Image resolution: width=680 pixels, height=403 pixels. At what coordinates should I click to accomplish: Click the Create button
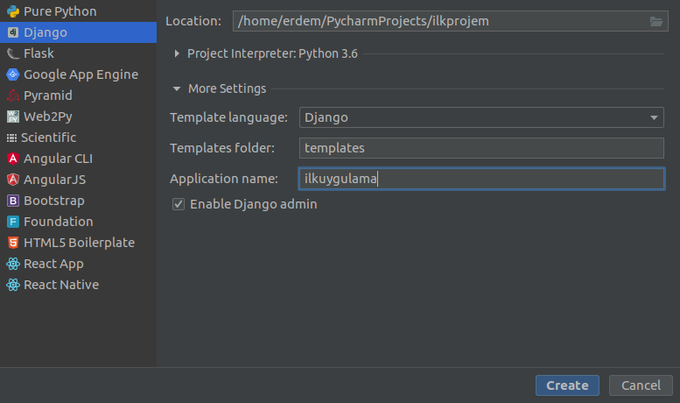(567, 385)
